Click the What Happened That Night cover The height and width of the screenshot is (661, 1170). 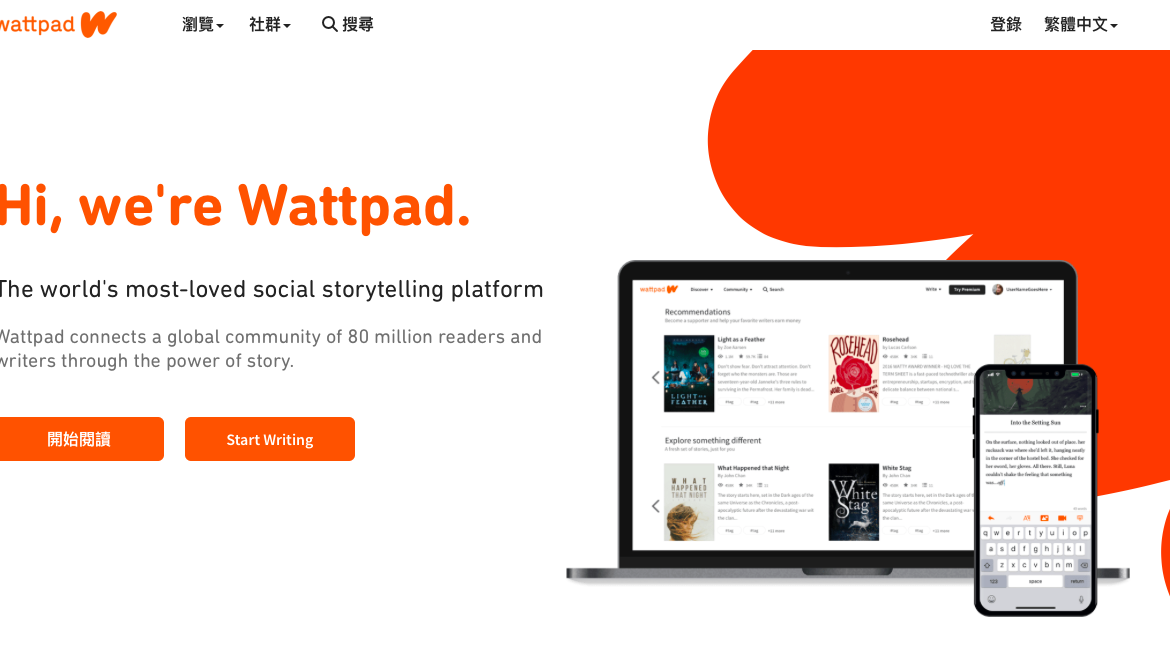[x=689, y=502]
